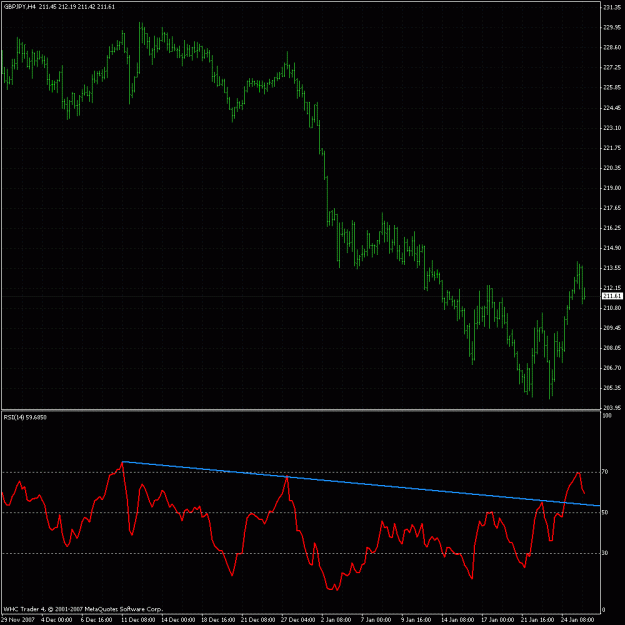Click the 14 Jan 08:00 time label

click(x=458, y=620)
